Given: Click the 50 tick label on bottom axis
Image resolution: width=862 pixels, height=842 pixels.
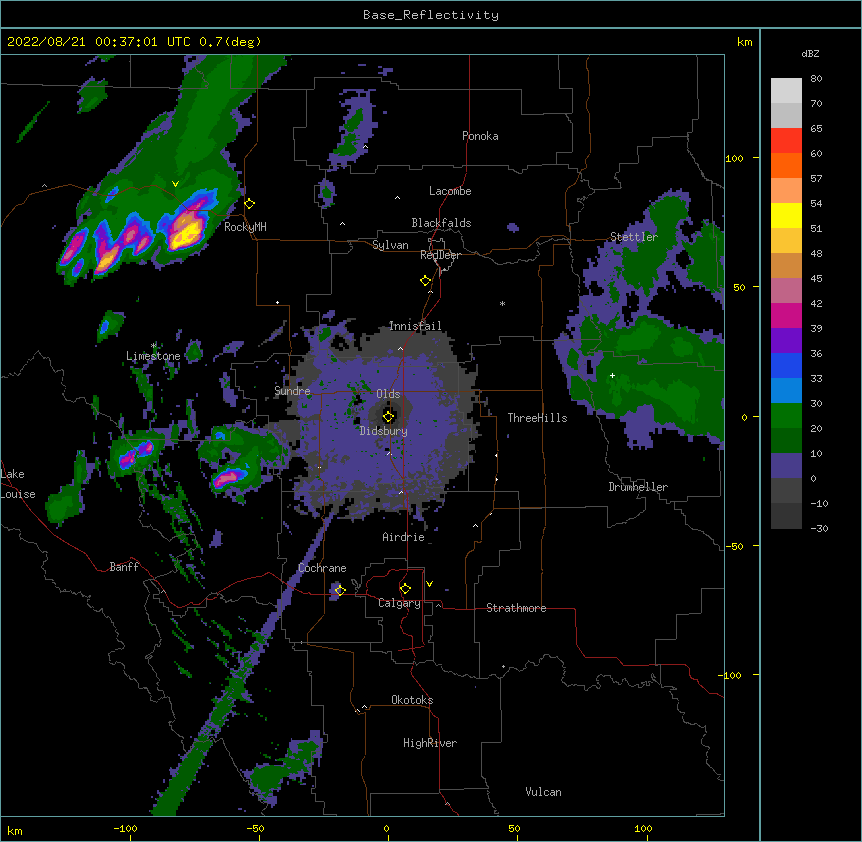Looking at the screenshot, I should coord(514,828).
